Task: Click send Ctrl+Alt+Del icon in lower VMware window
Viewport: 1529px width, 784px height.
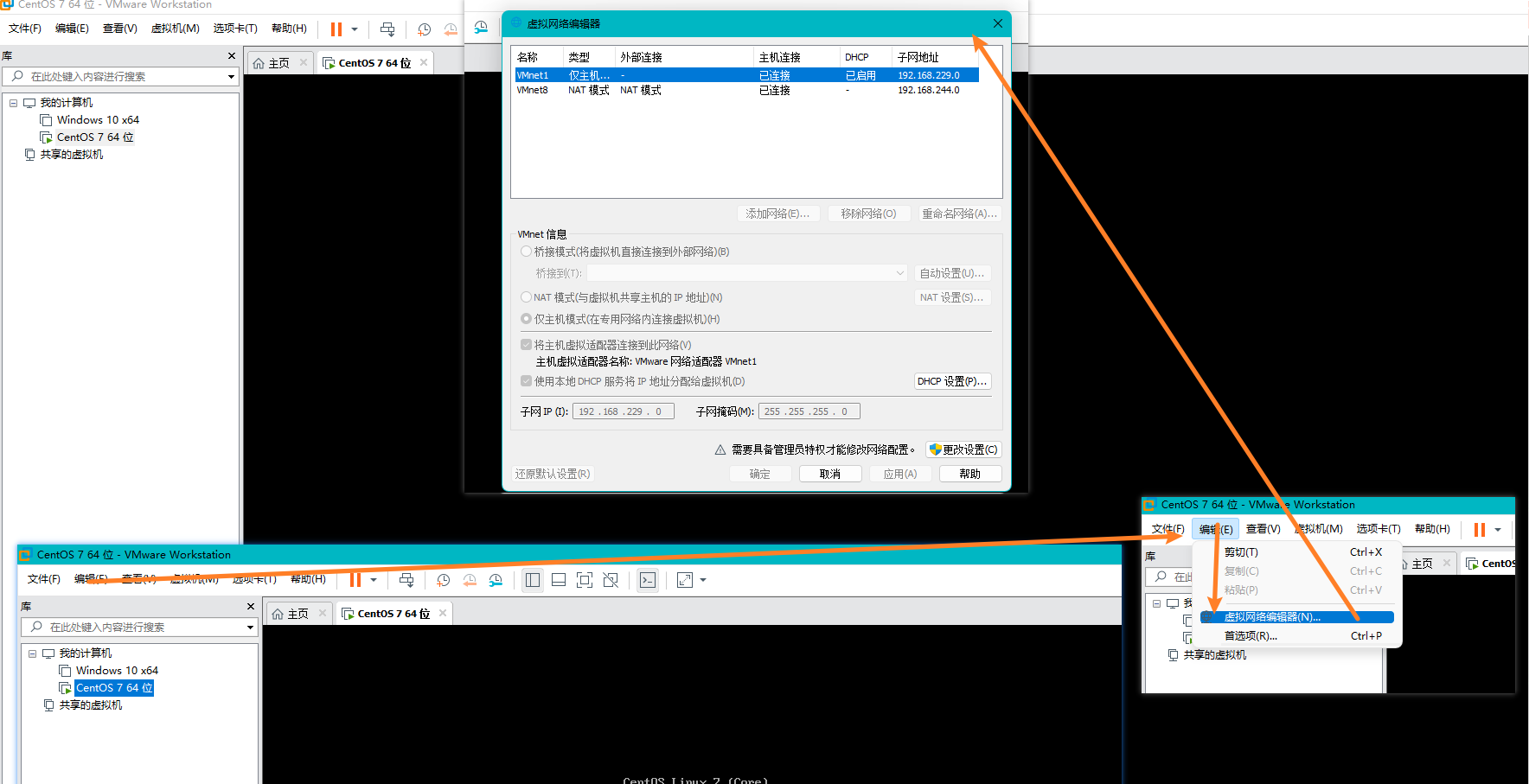Action: tap(406, 580)
